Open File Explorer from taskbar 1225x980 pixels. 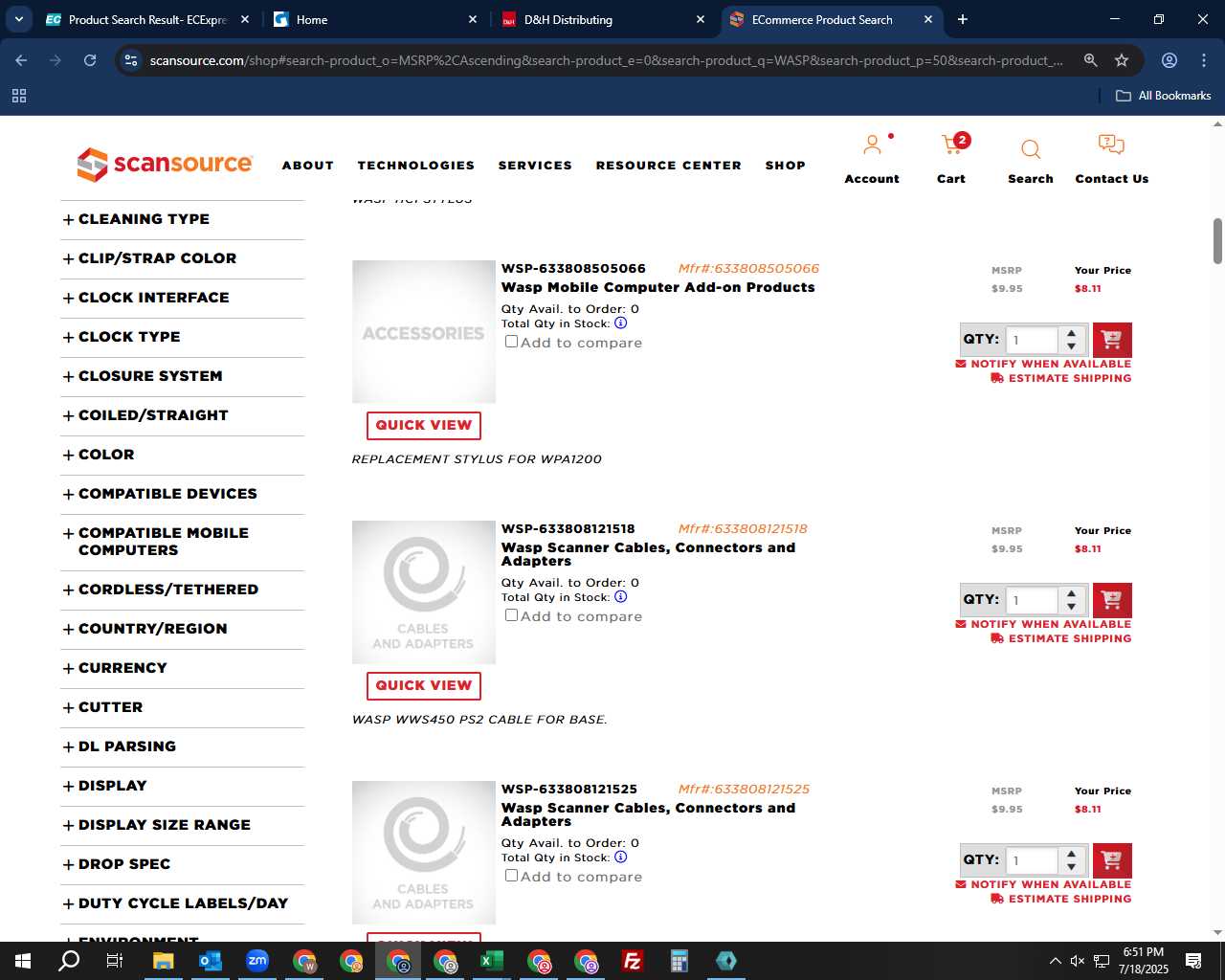click(x=163, y=961)
